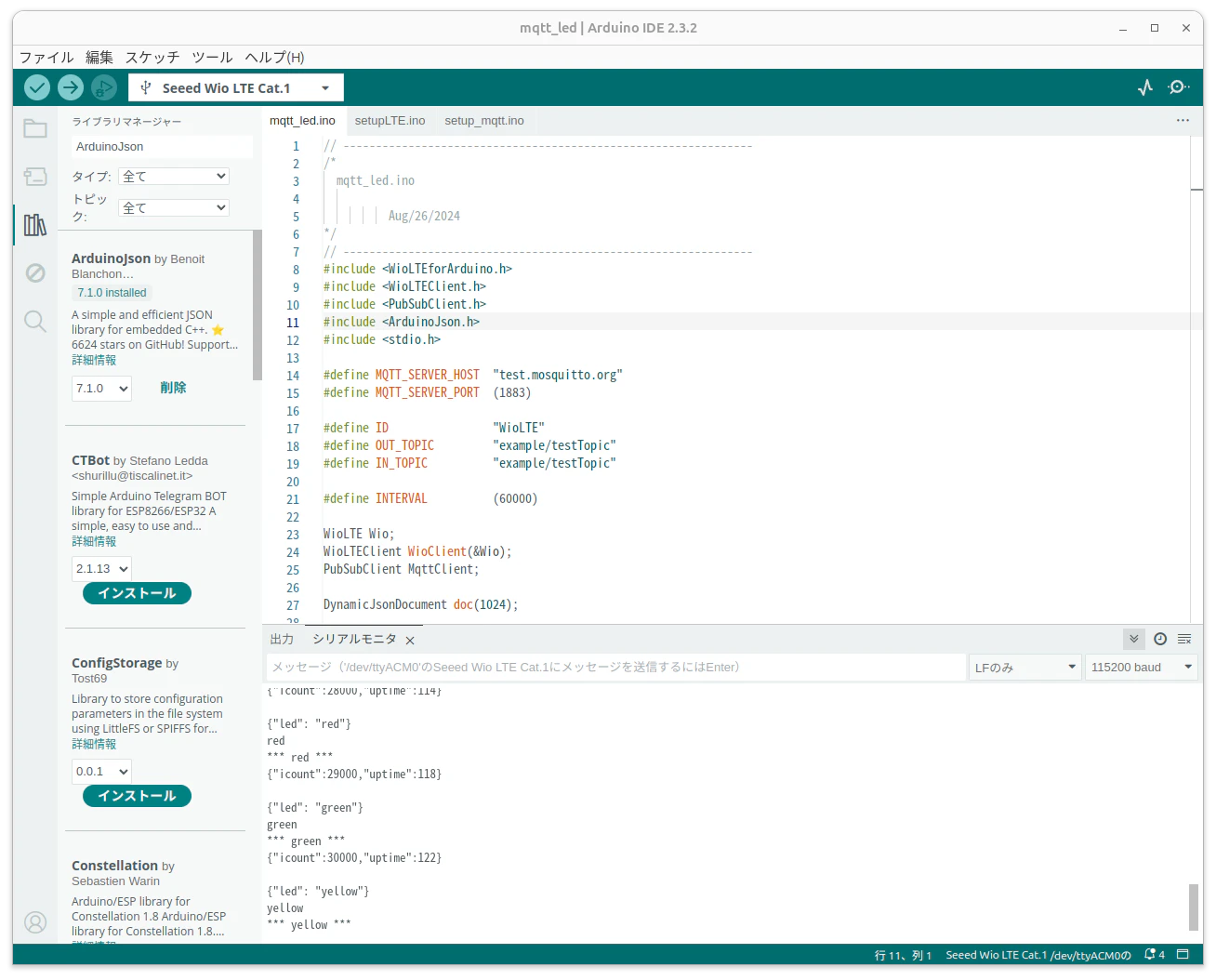Click the library list scrollbar

pyautogui.click(x=258, y=305)
